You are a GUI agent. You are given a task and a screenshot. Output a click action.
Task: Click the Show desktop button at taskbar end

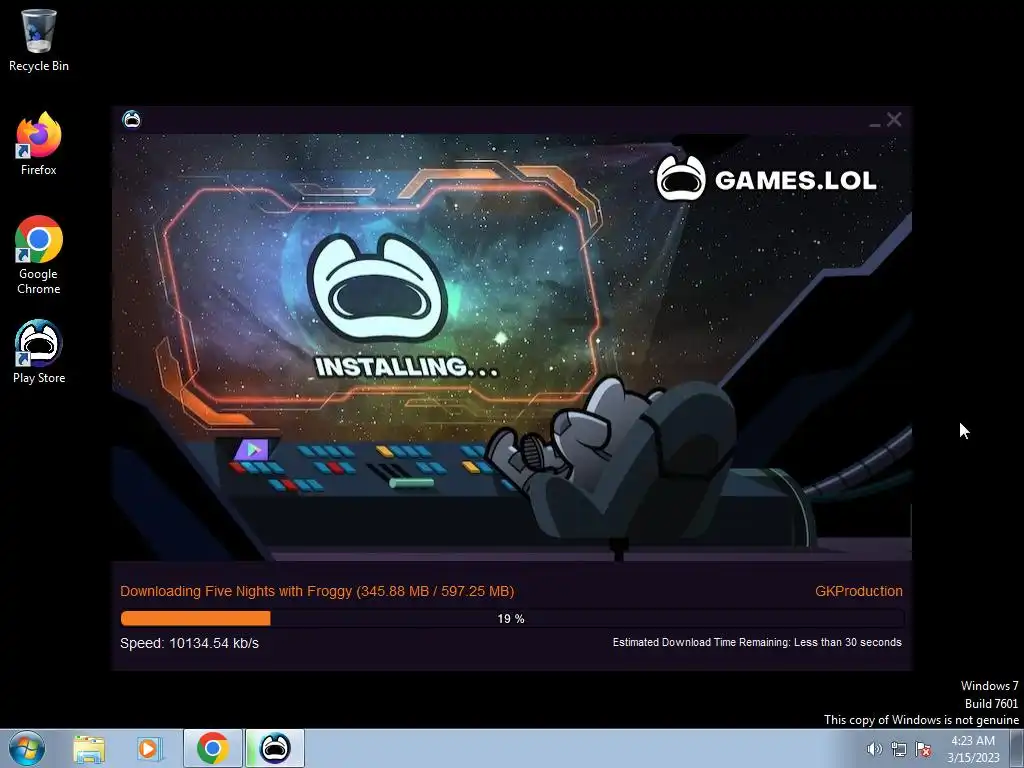1017,748
